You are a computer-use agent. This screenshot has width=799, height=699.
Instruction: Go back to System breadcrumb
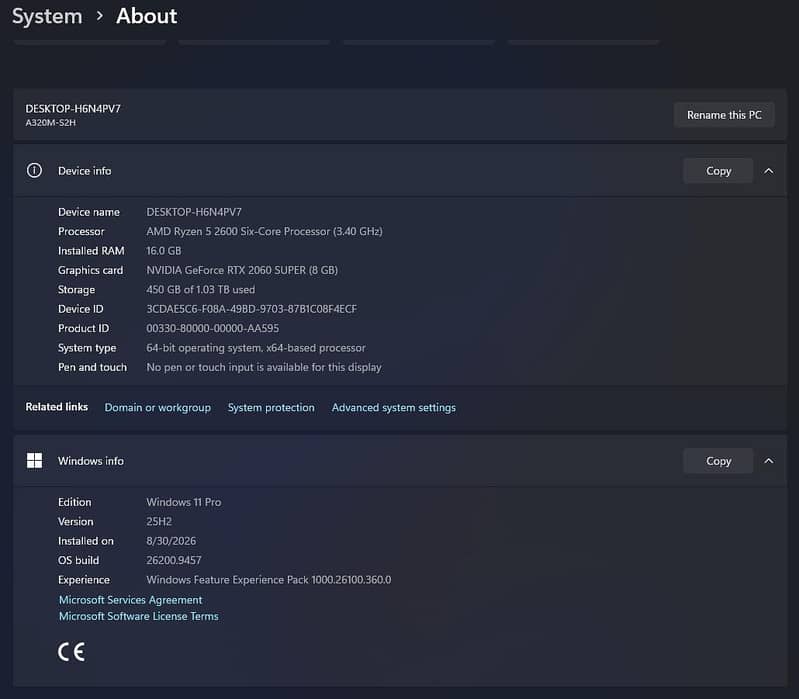click(x=47, y=16)
